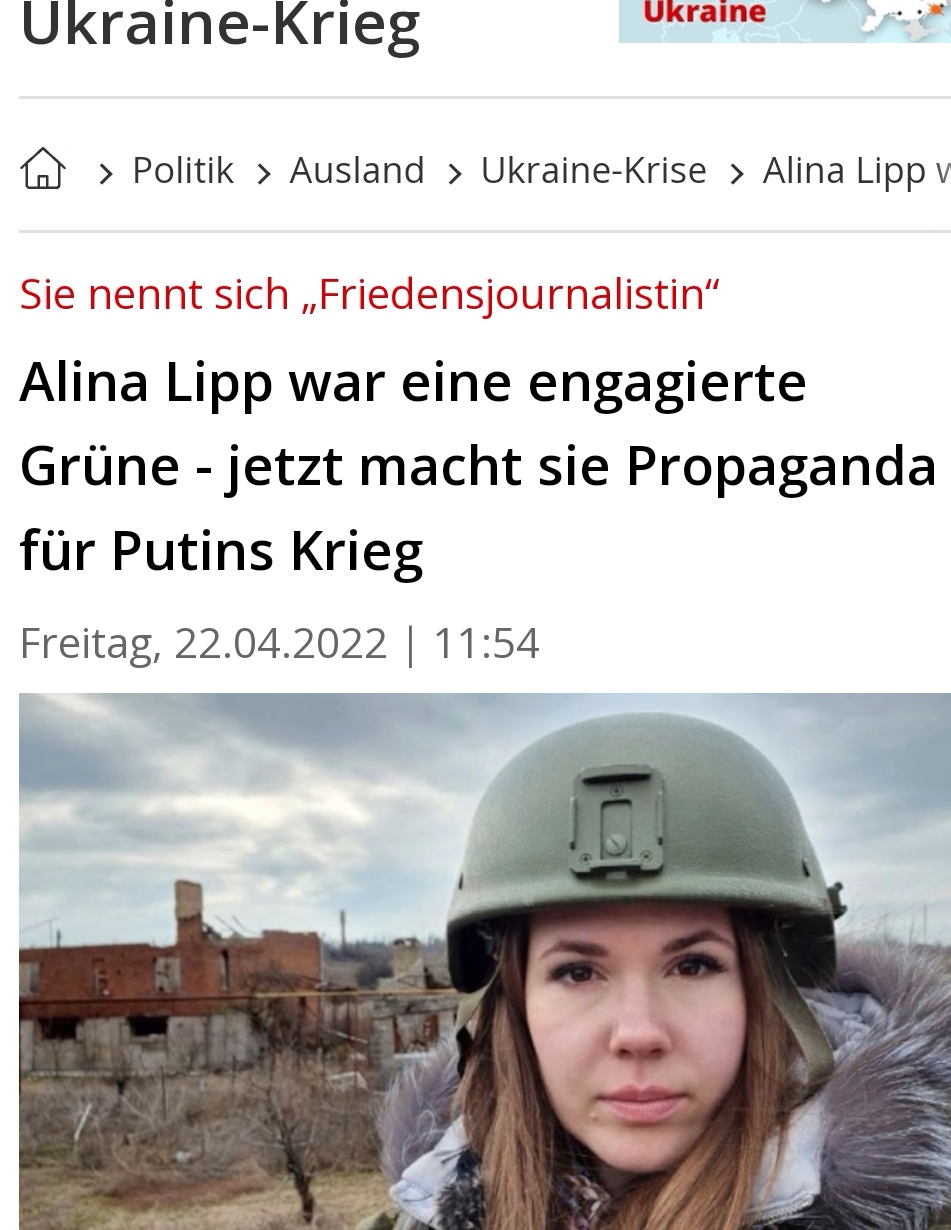Viewport: 951px width, 1230px height.
Task: Click the chevron before Ukraine-Krise breadcrumb
Action: point(454,175)
